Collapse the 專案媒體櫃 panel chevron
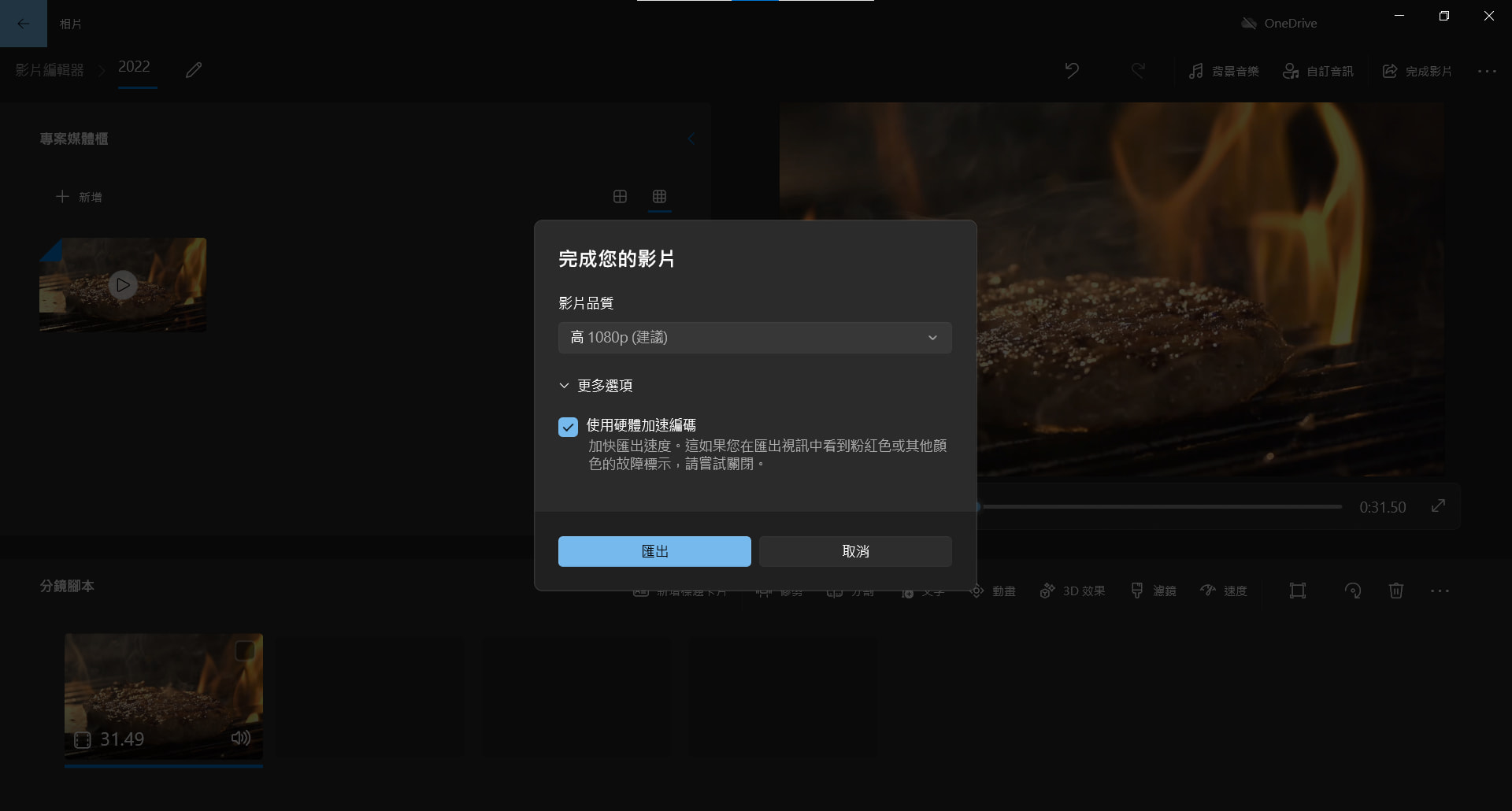Viewport: 1512px width, 811px height. tap(691, 139)
